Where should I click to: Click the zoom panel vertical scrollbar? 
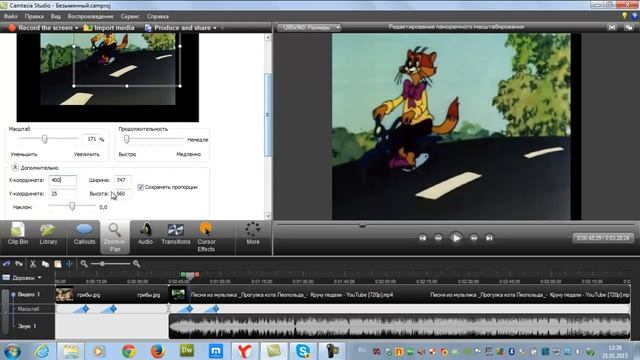point(268,114)
